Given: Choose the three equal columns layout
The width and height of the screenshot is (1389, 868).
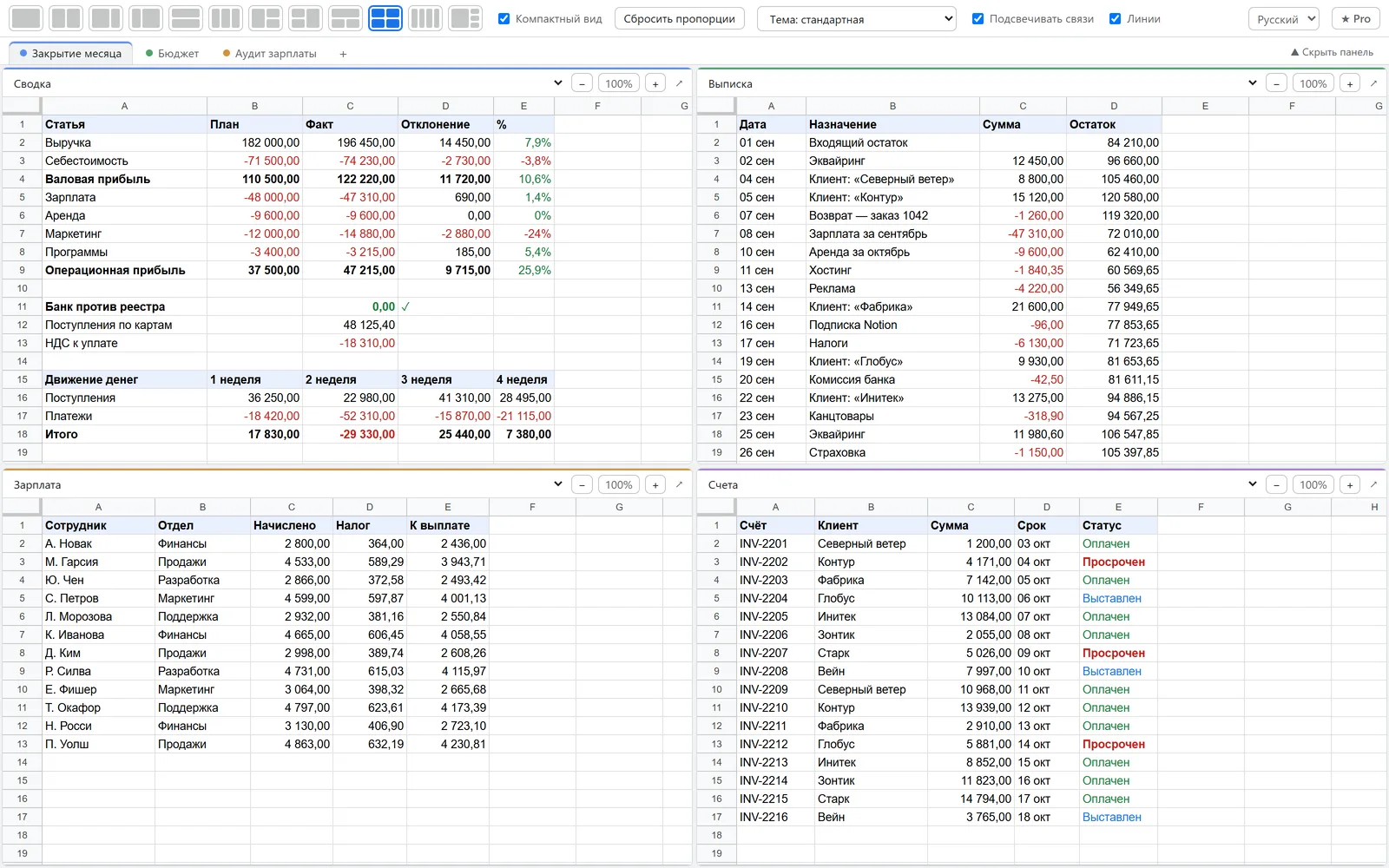Looking at the screenshot, I should point(226,18).
